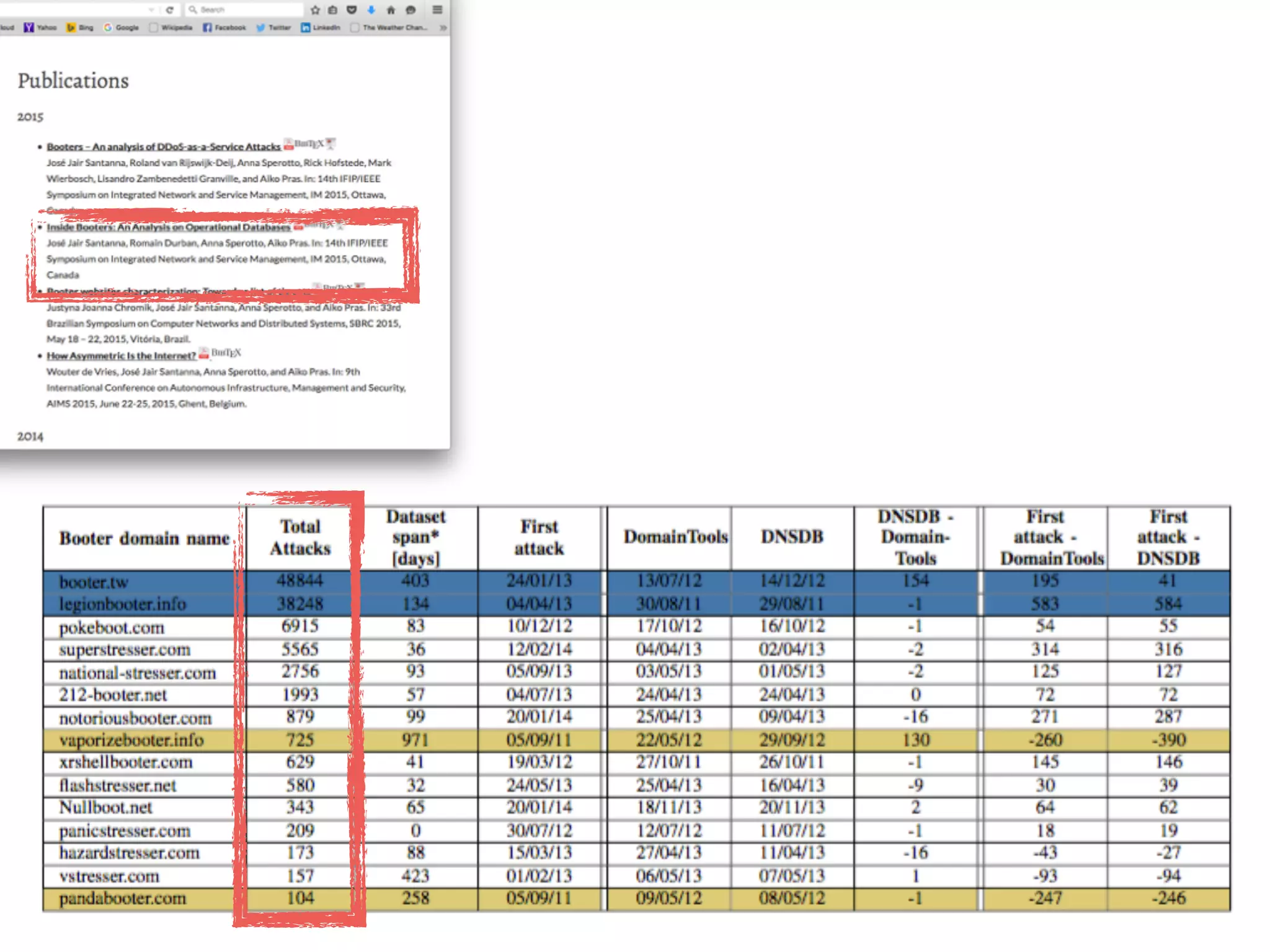Click the chat bubble toolbar icon

(411, 9)
